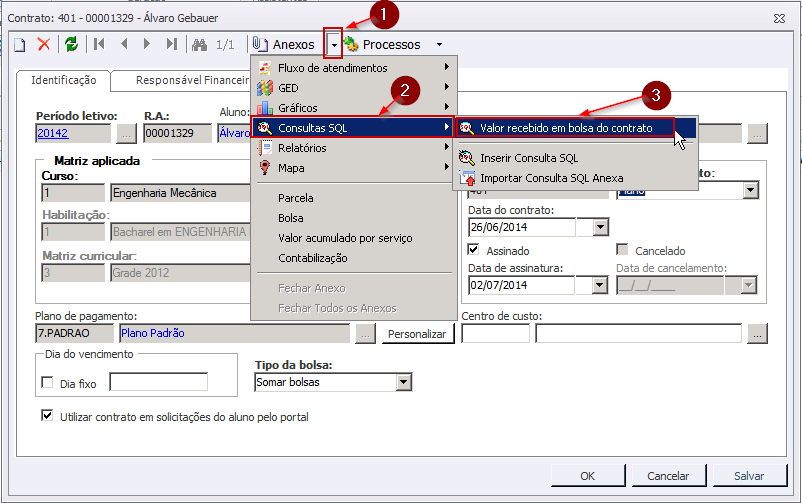Click the green refresh icon
Screen dimensions: 802x503
tap(71, 44)
